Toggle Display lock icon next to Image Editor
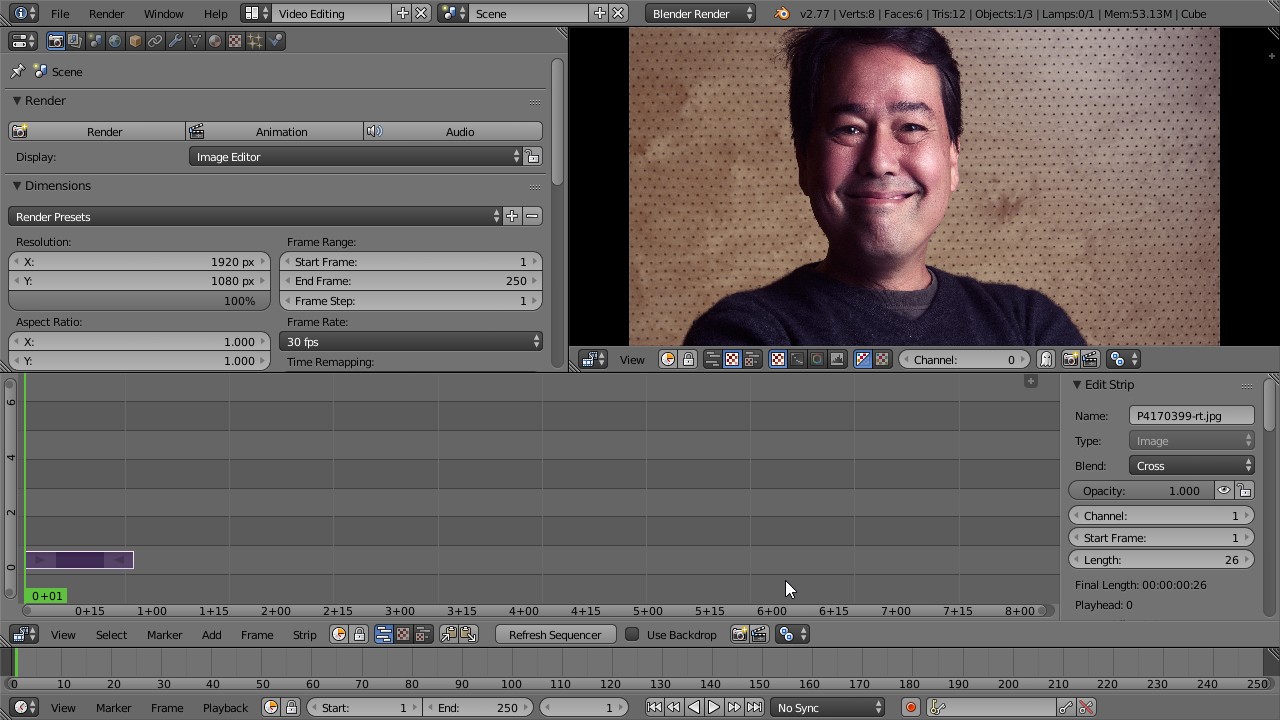1280x720 pixels. [533, 157]
